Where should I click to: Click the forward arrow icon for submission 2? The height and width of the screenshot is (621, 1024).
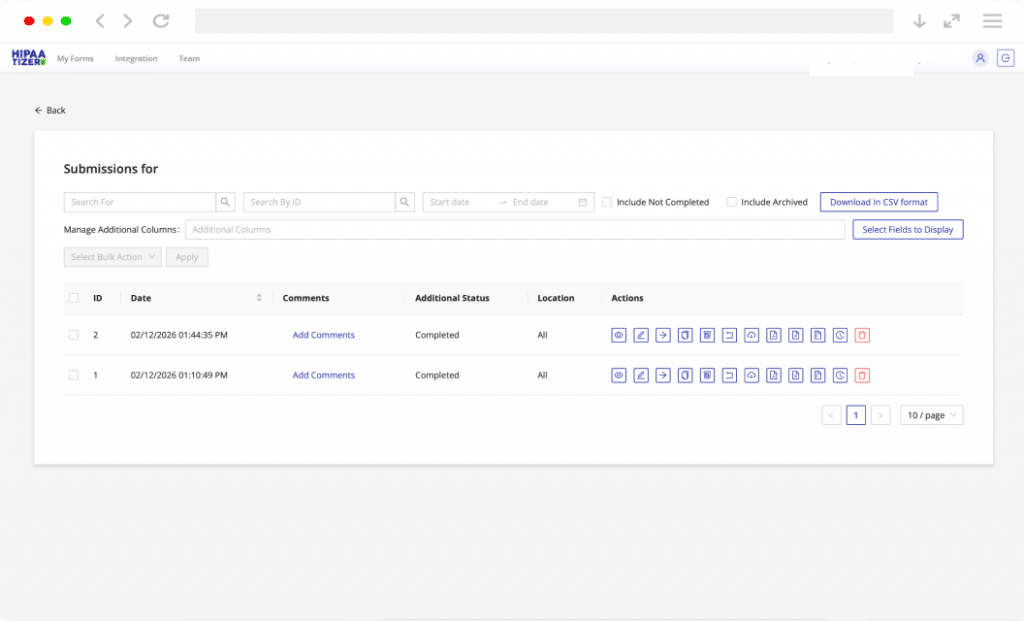point(662,335)
